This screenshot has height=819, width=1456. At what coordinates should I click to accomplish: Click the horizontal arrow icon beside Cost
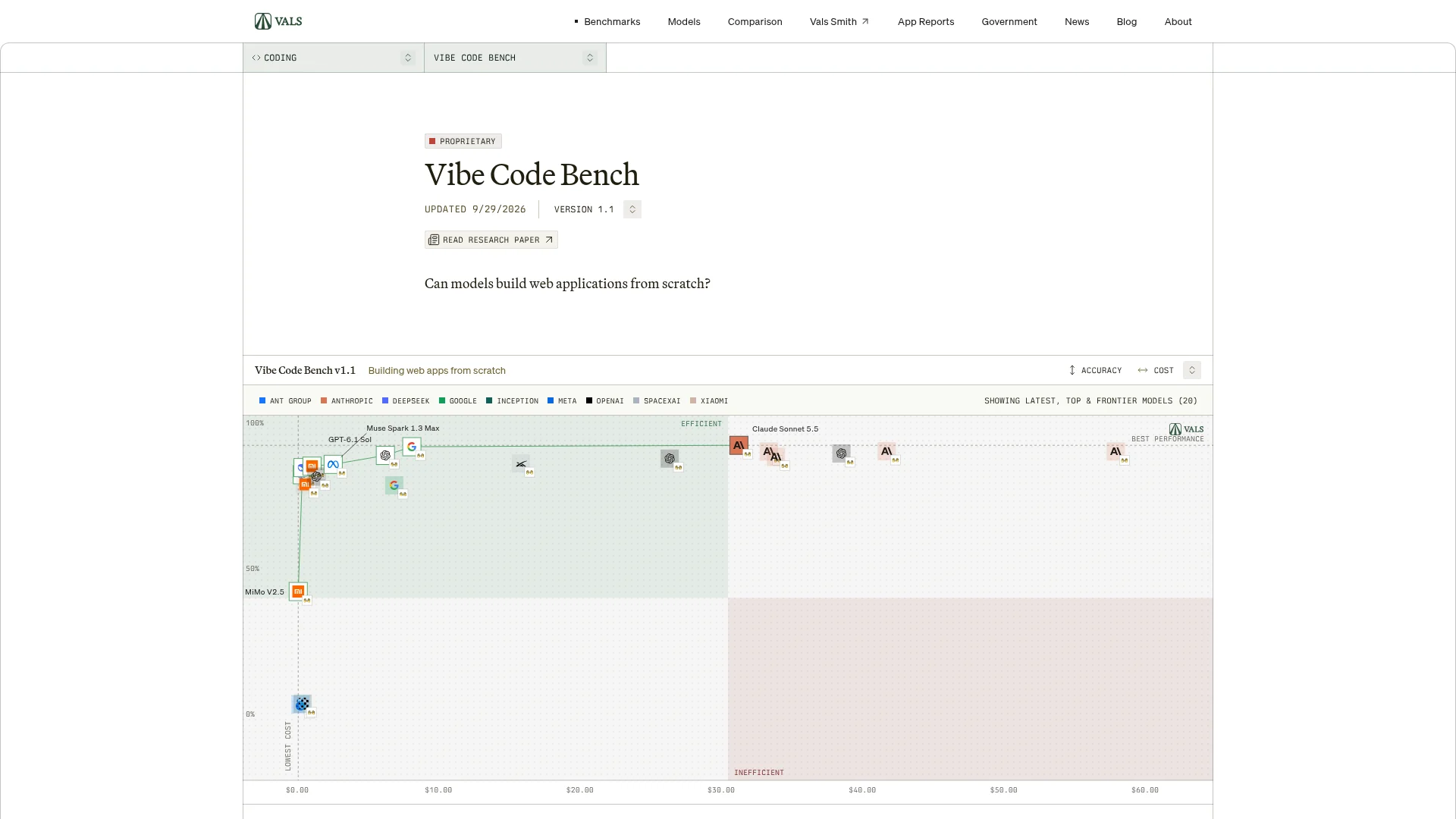tap(1143, 370)
